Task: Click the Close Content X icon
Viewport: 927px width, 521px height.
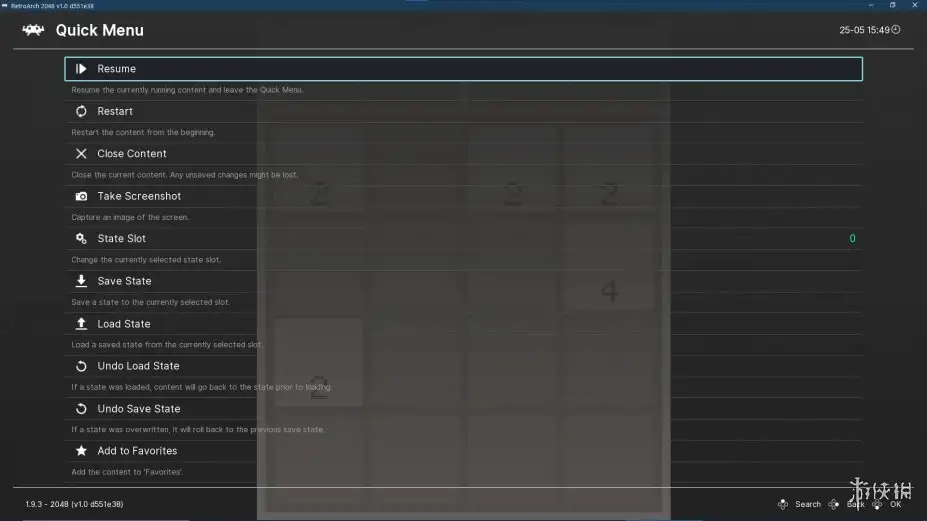Action: (81, 154)
